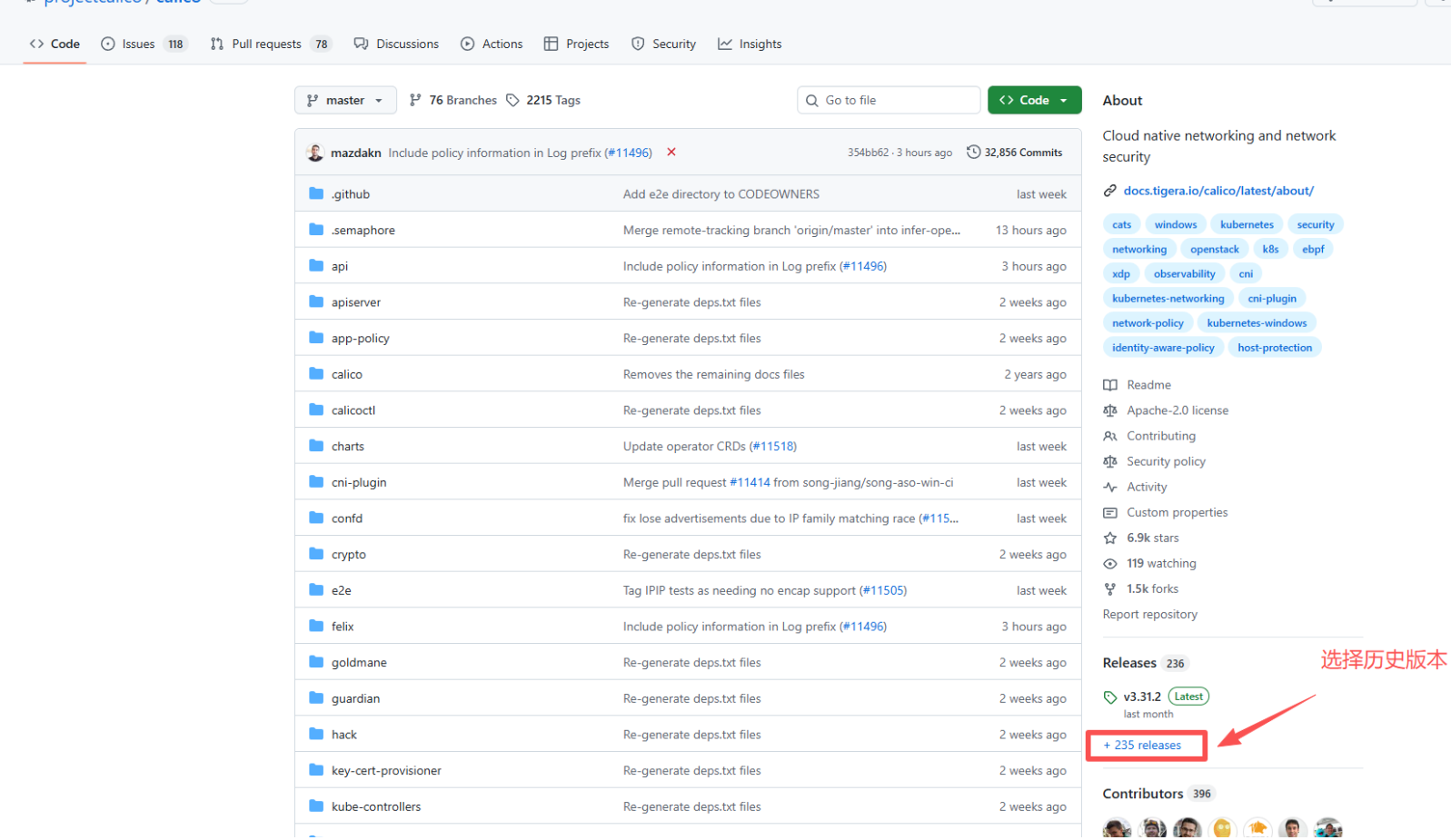Viewport: 1451px width, 840px height.
Task: Click the .semaphore folder icon
Action: 316,230
